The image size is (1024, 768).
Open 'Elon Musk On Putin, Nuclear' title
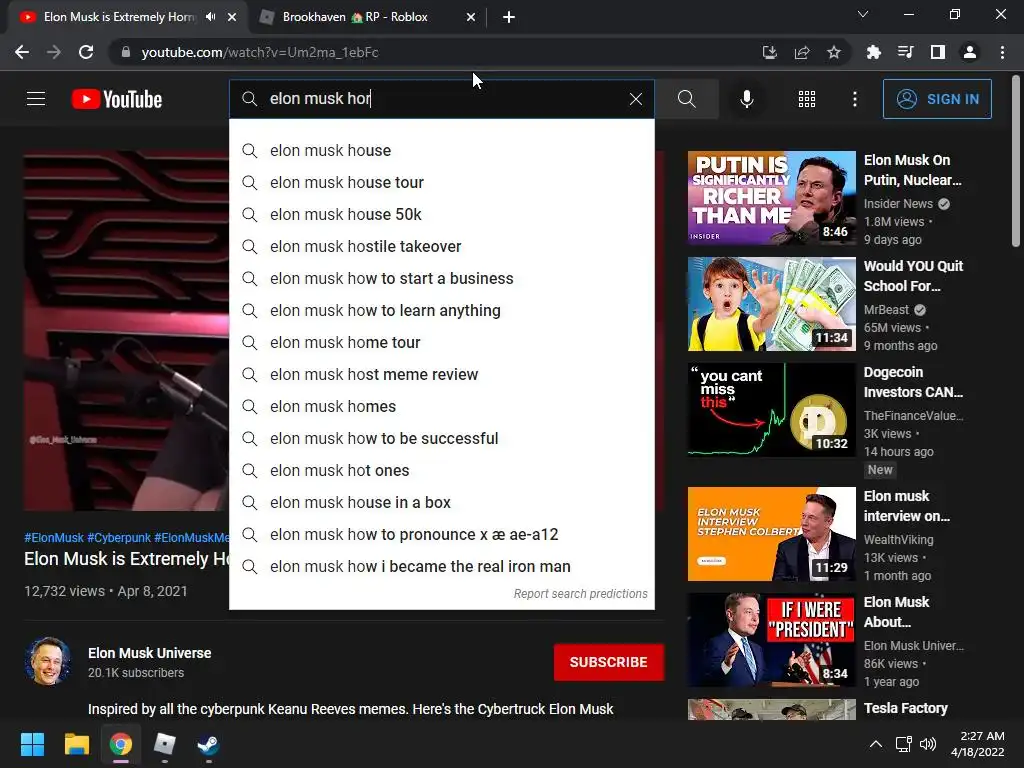[x=912, y=170]
